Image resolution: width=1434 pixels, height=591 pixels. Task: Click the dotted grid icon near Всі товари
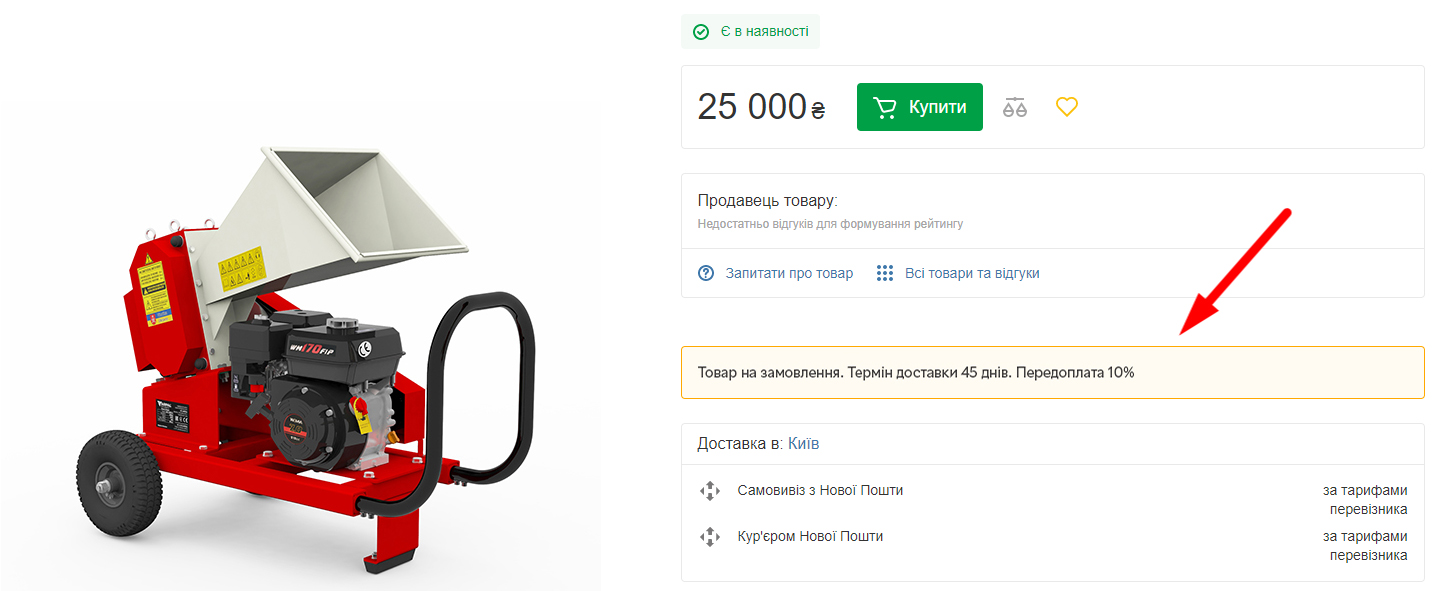click(x=885, y=273)
